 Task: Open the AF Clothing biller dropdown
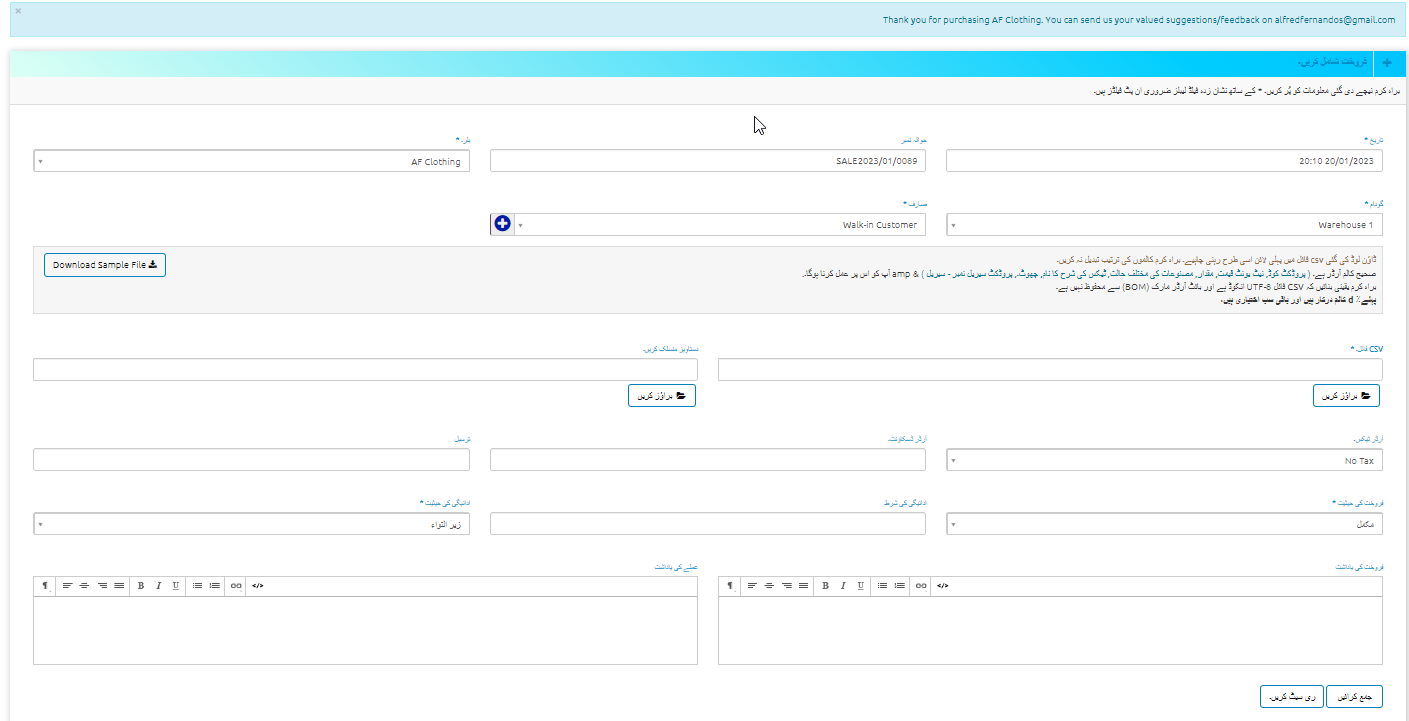point(251,161)
